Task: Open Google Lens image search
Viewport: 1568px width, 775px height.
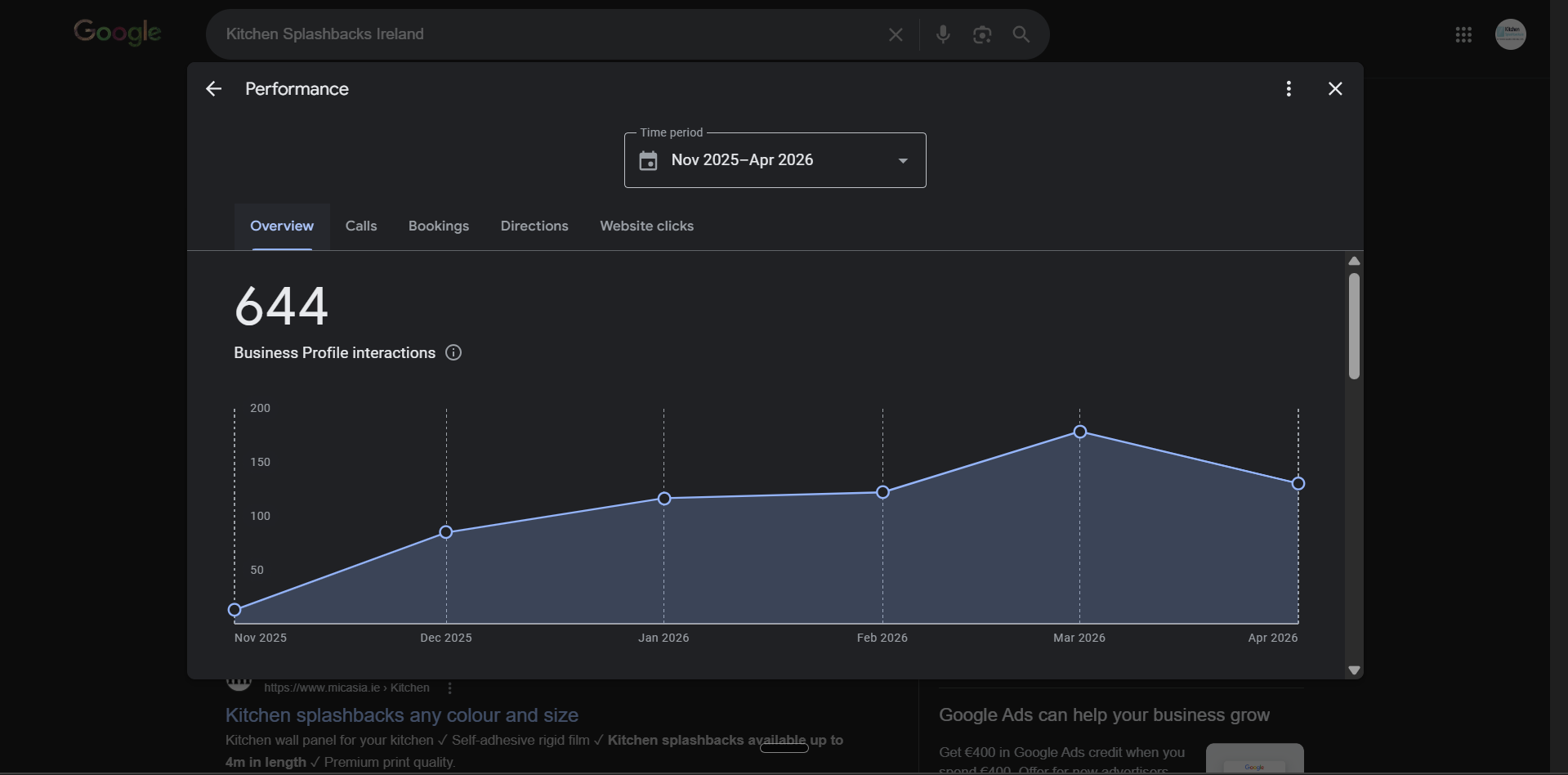Action: pyautogui.click(x=982, y=34)
